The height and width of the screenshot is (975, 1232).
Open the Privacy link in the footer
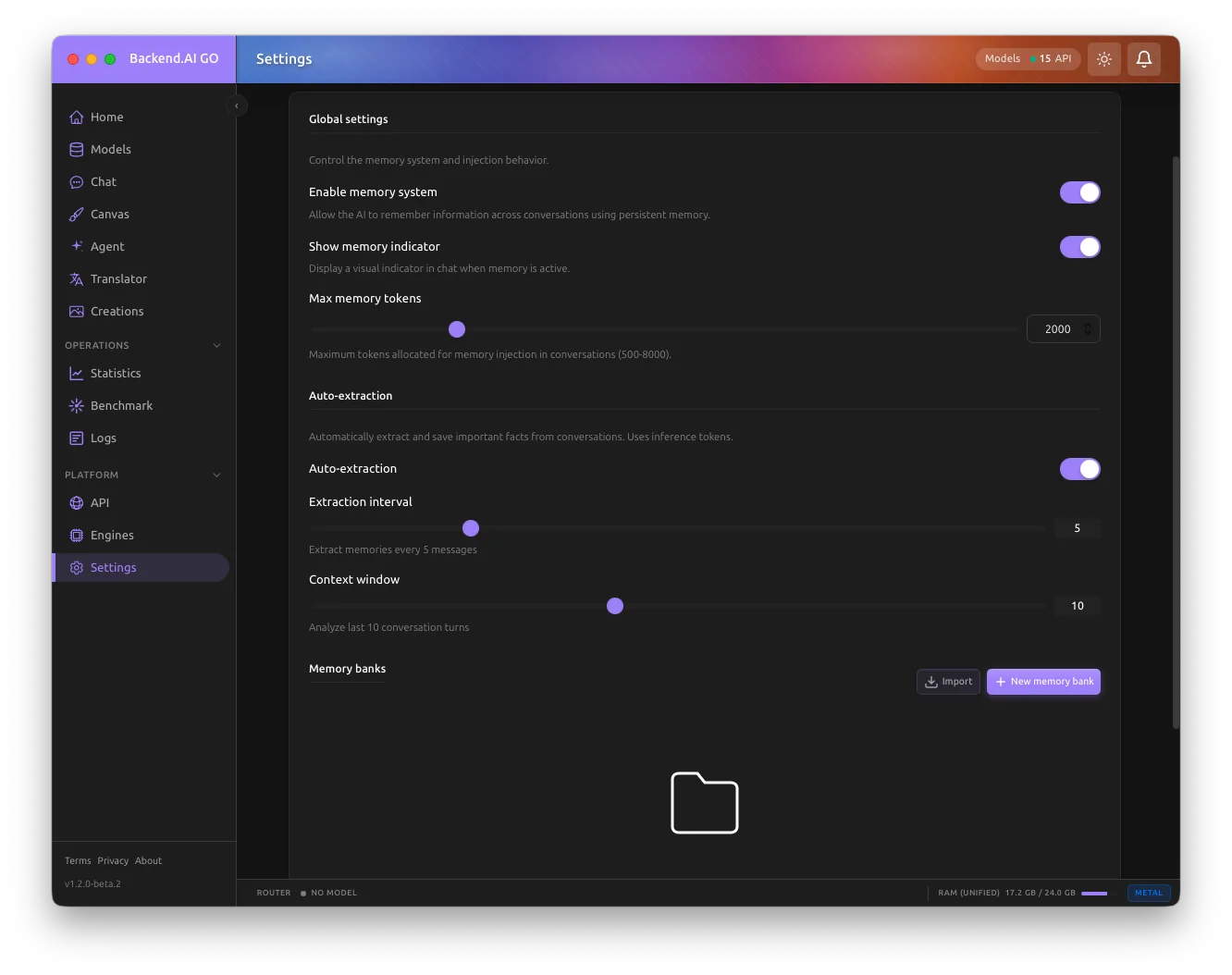point(112,860)
